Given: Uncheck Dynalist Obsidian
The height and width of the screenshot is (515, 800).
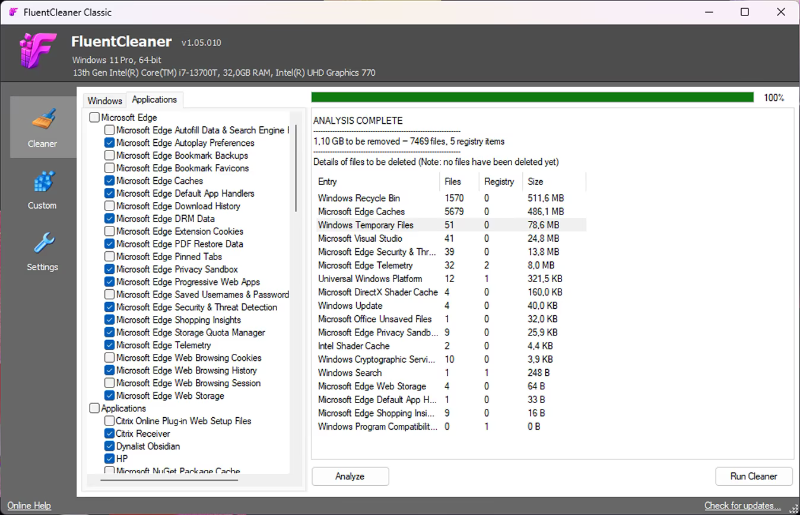Looking at the screenshot, I should click(109, 446).
